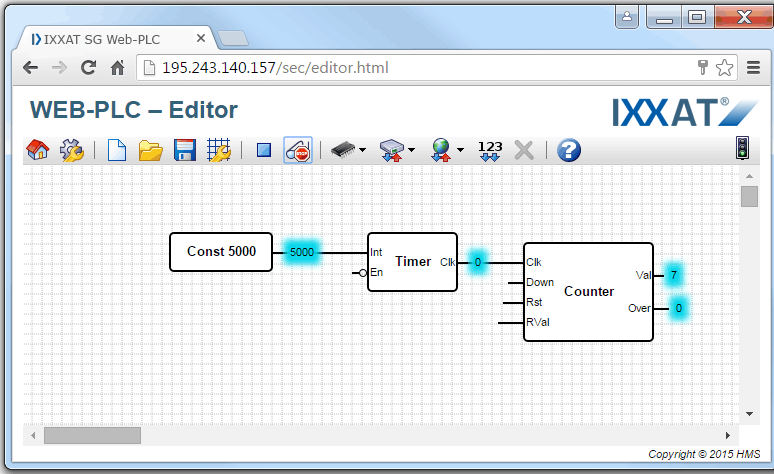Open the Chrome hamburger menu

coord(753,68)
